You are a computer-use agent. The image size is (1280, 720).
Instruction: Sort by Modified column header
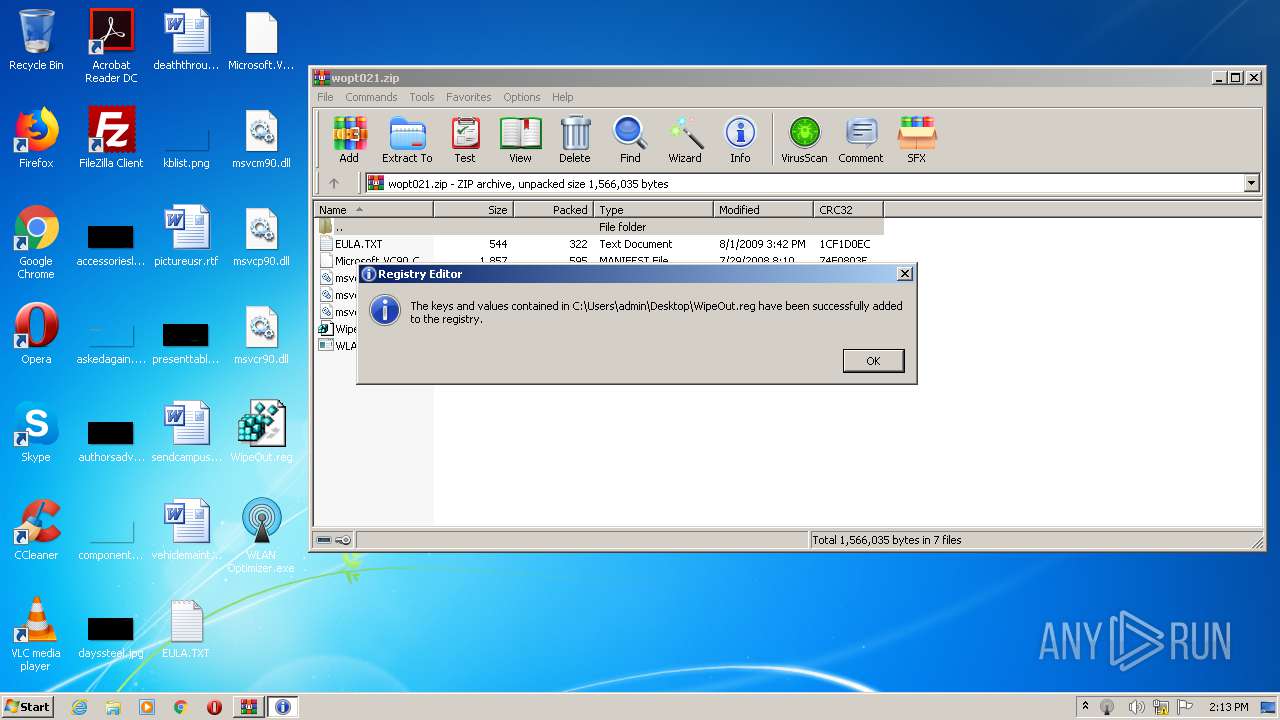pyautogui.click(x=764, y=210)
